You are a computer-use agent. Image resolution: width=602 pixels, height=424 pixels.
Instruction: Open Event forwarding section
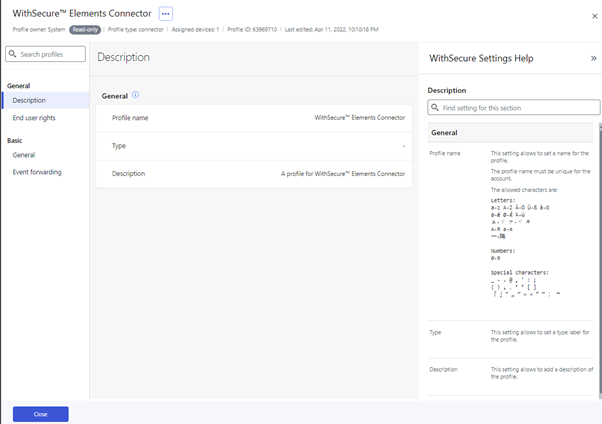point(37,172)
